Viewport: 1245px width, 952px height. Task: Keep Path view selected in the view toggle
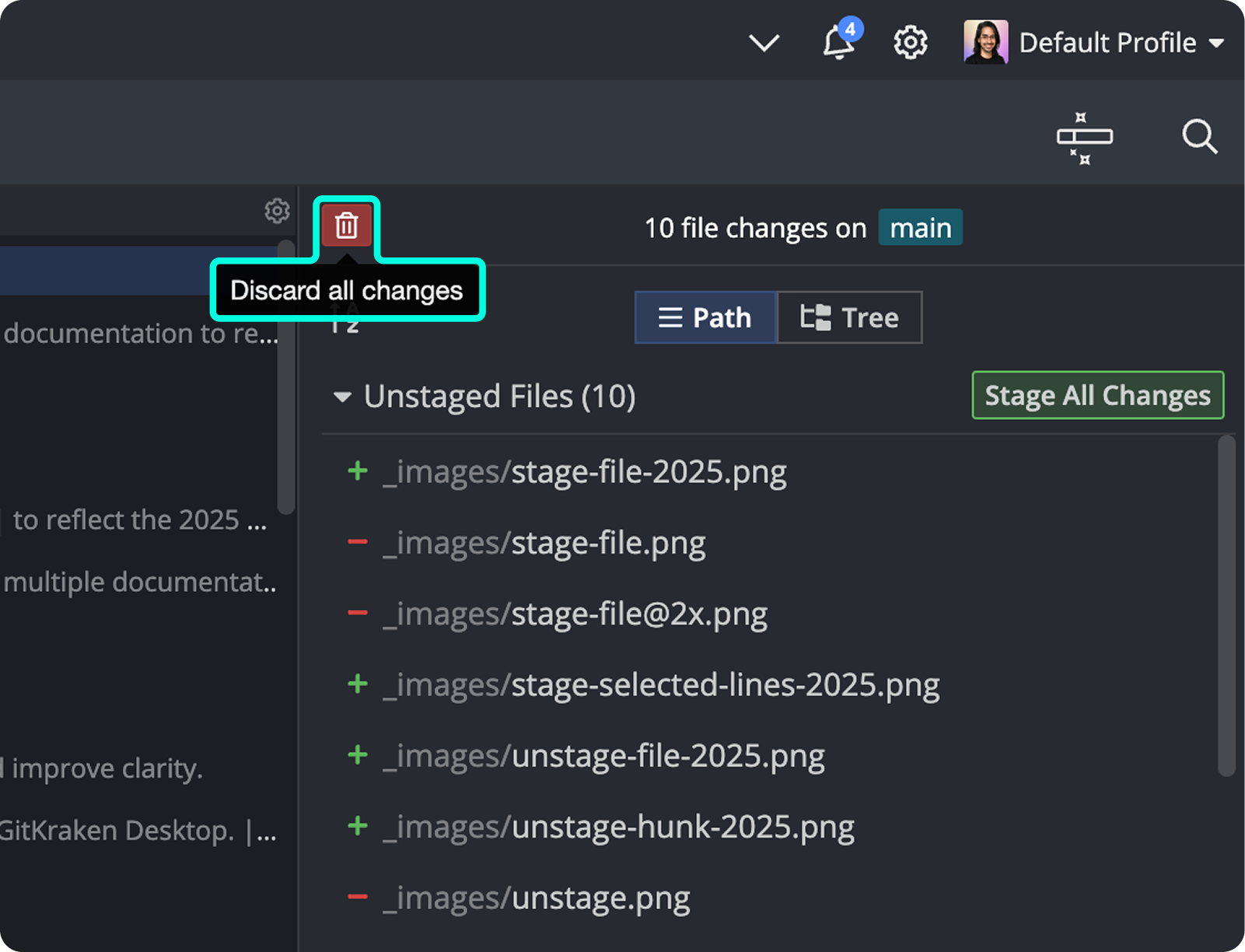click(x=705, y=317)
